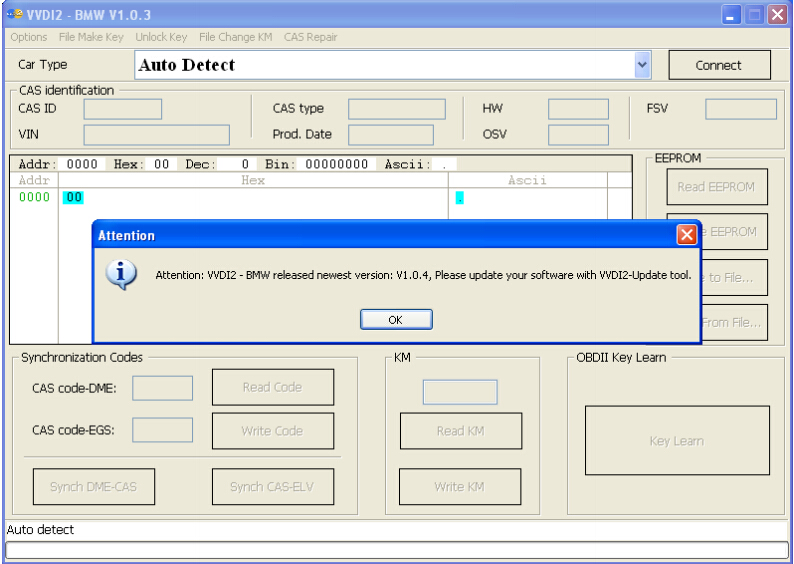Open the File Make Key menu
Screen dimensions: 794x564
tap(91, 37)
